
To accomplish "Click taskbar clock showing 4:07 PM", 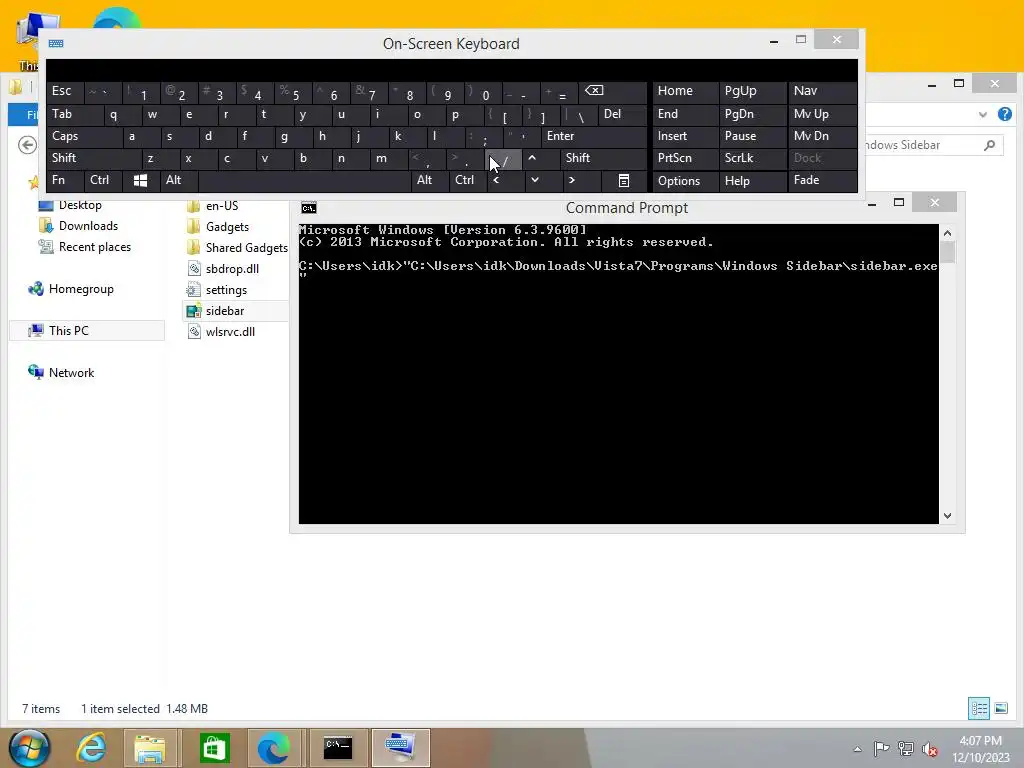I will pos(981,748).
